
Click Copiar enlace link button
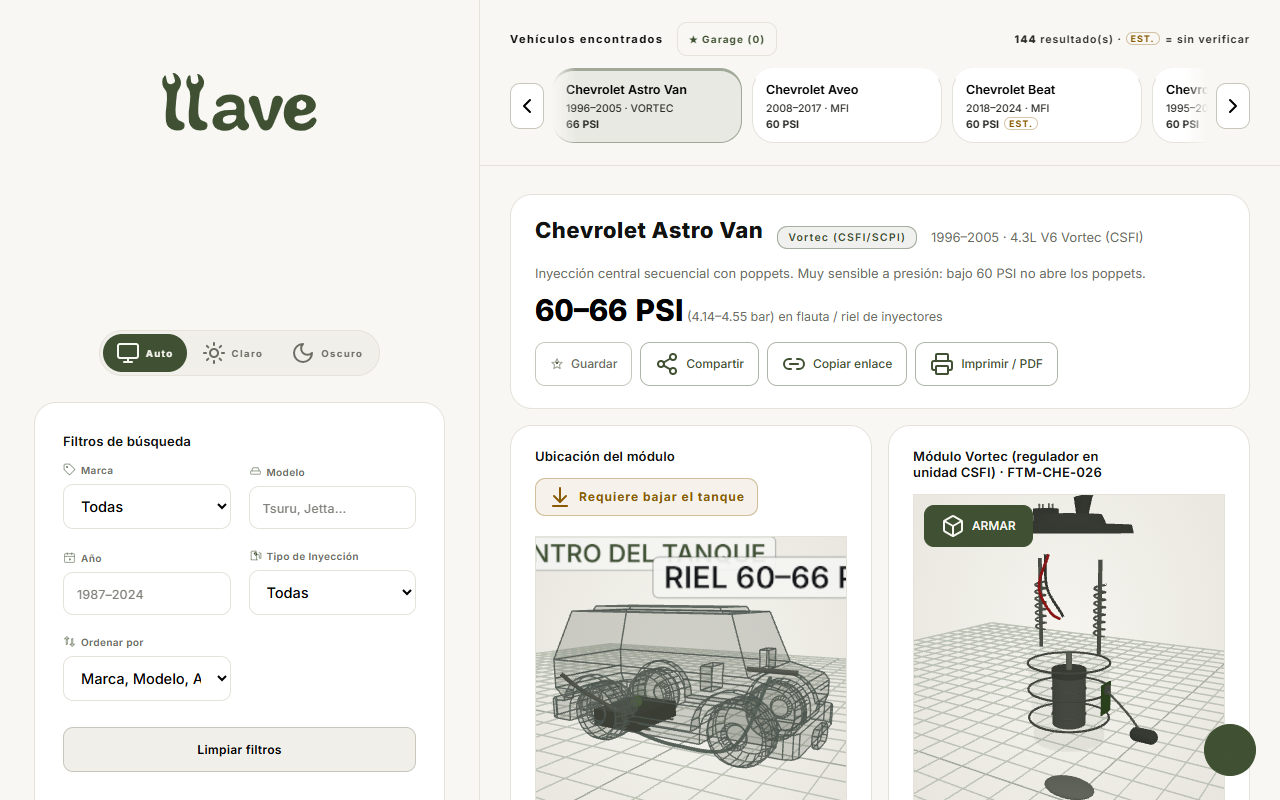click(837, 364)
